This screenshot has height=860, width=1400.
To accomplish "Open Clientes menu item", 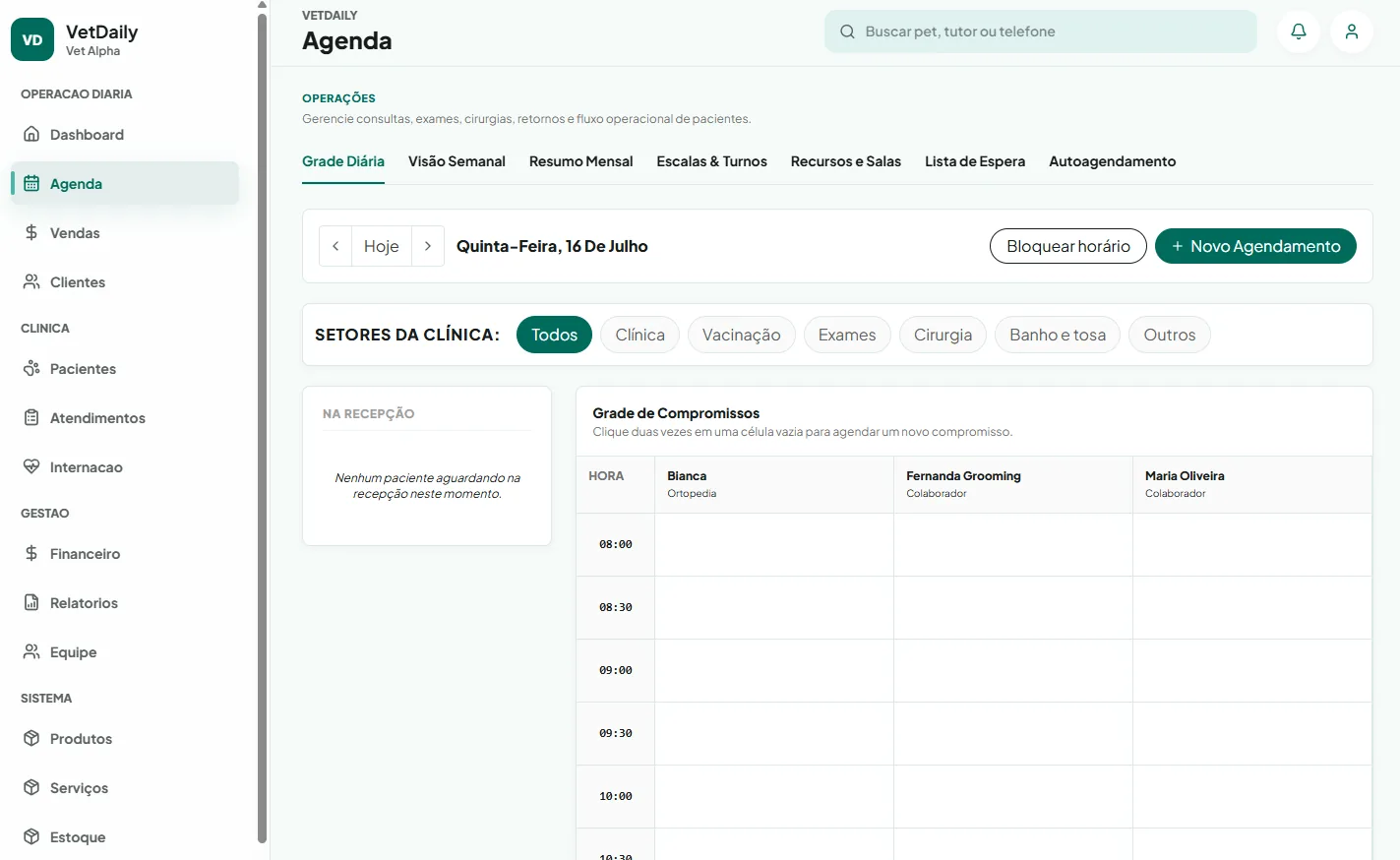I will pyautogui.click(x=124, y=281).
